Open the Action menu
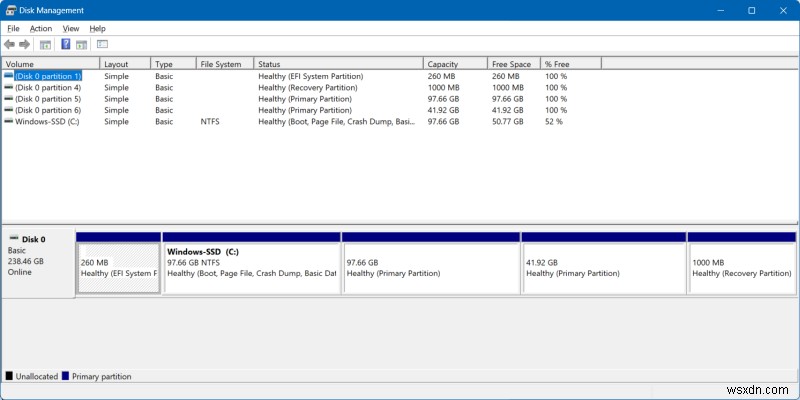Viewport: 800px width, 400px height. point(41,29)
